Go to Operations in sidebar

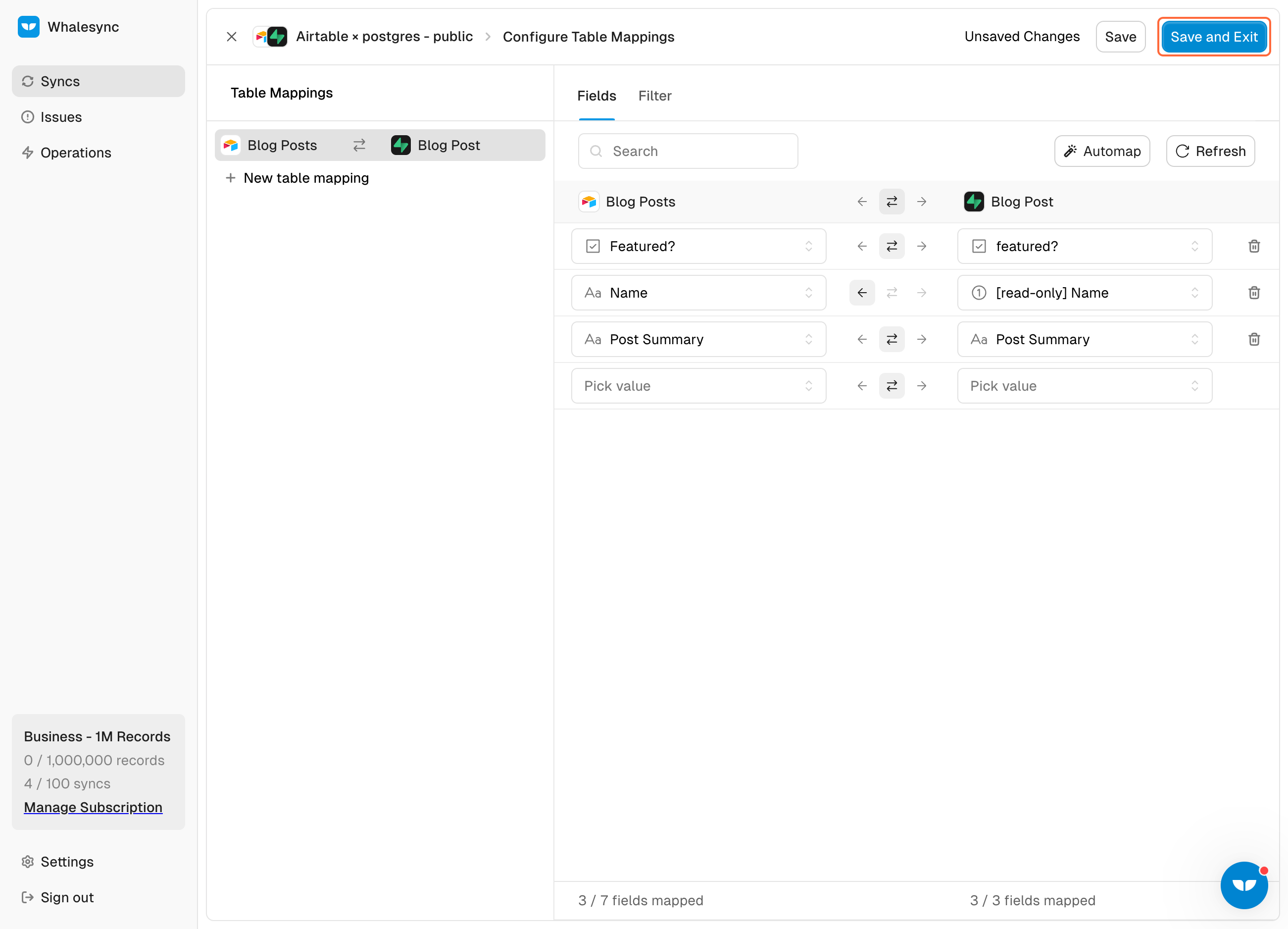(x=98, y=153)
